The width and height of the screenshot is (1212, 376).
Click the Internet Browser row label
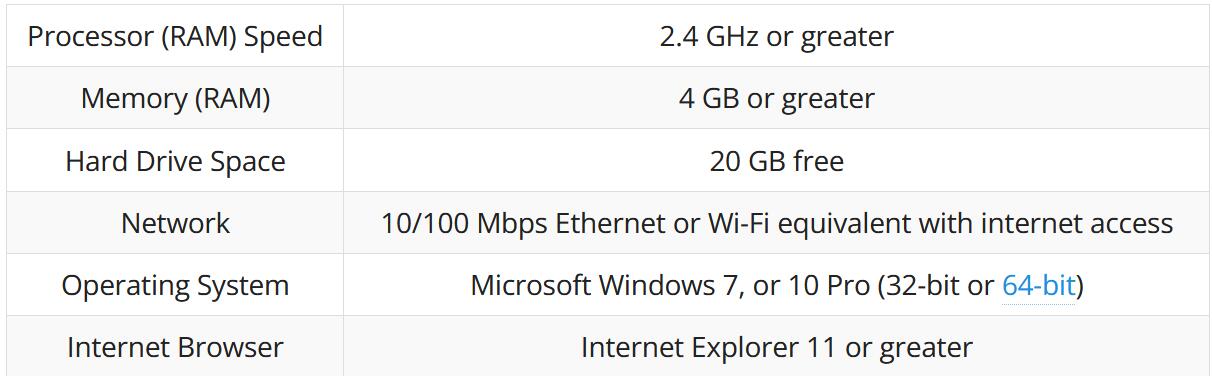point(175,347)
